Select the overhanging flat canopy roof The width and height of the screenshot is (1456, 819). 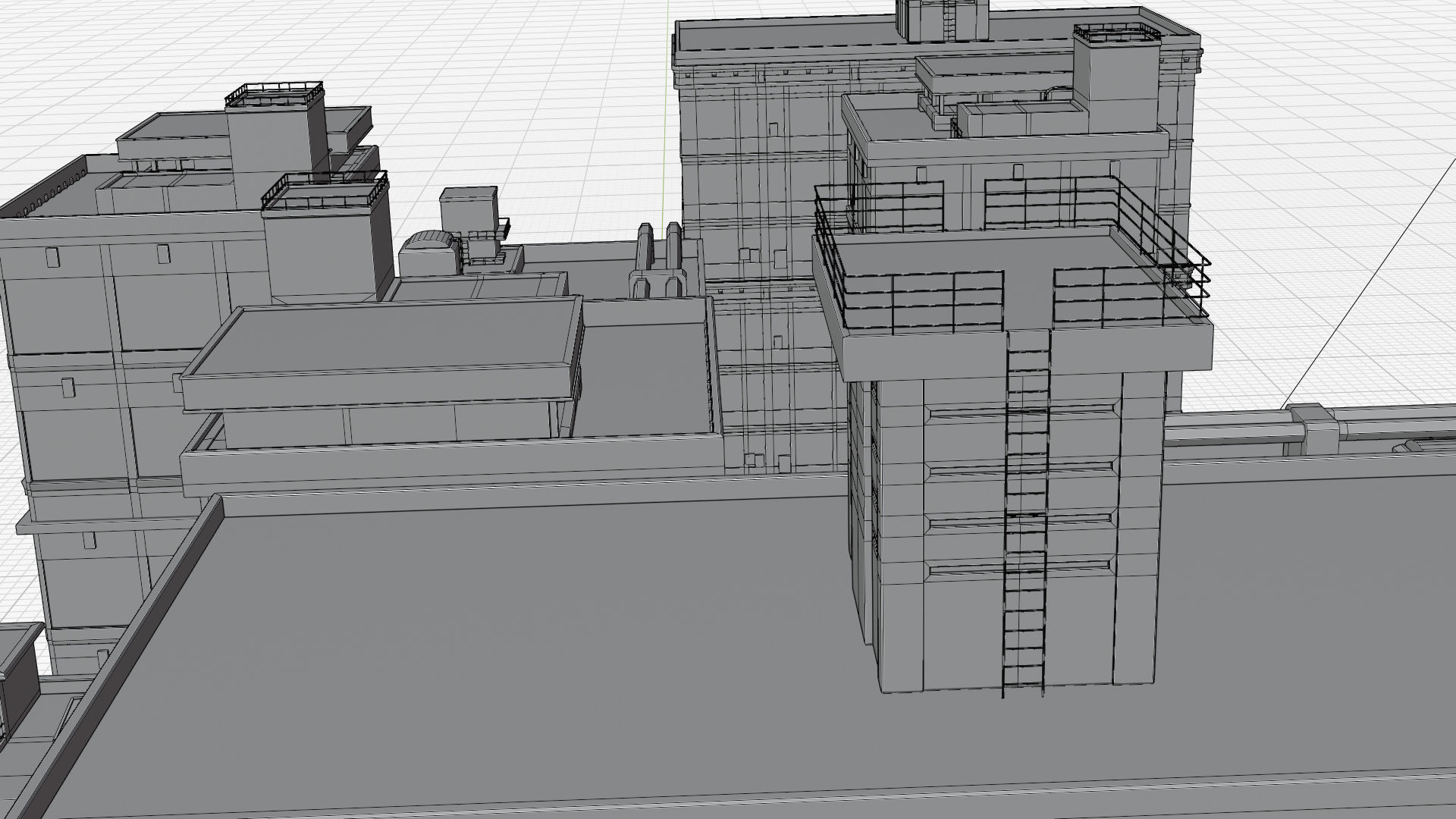[x=383, y=353]
